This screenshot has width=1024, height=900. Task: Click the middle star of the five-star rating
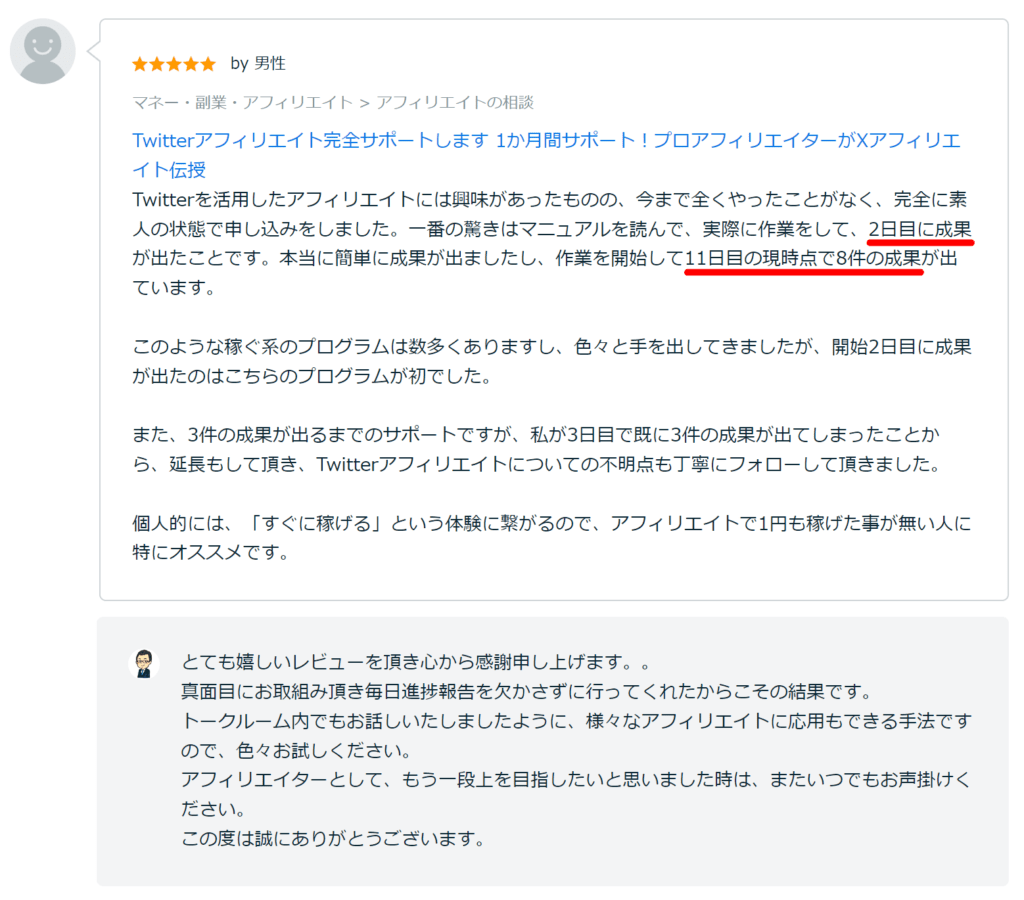point(173,63)
